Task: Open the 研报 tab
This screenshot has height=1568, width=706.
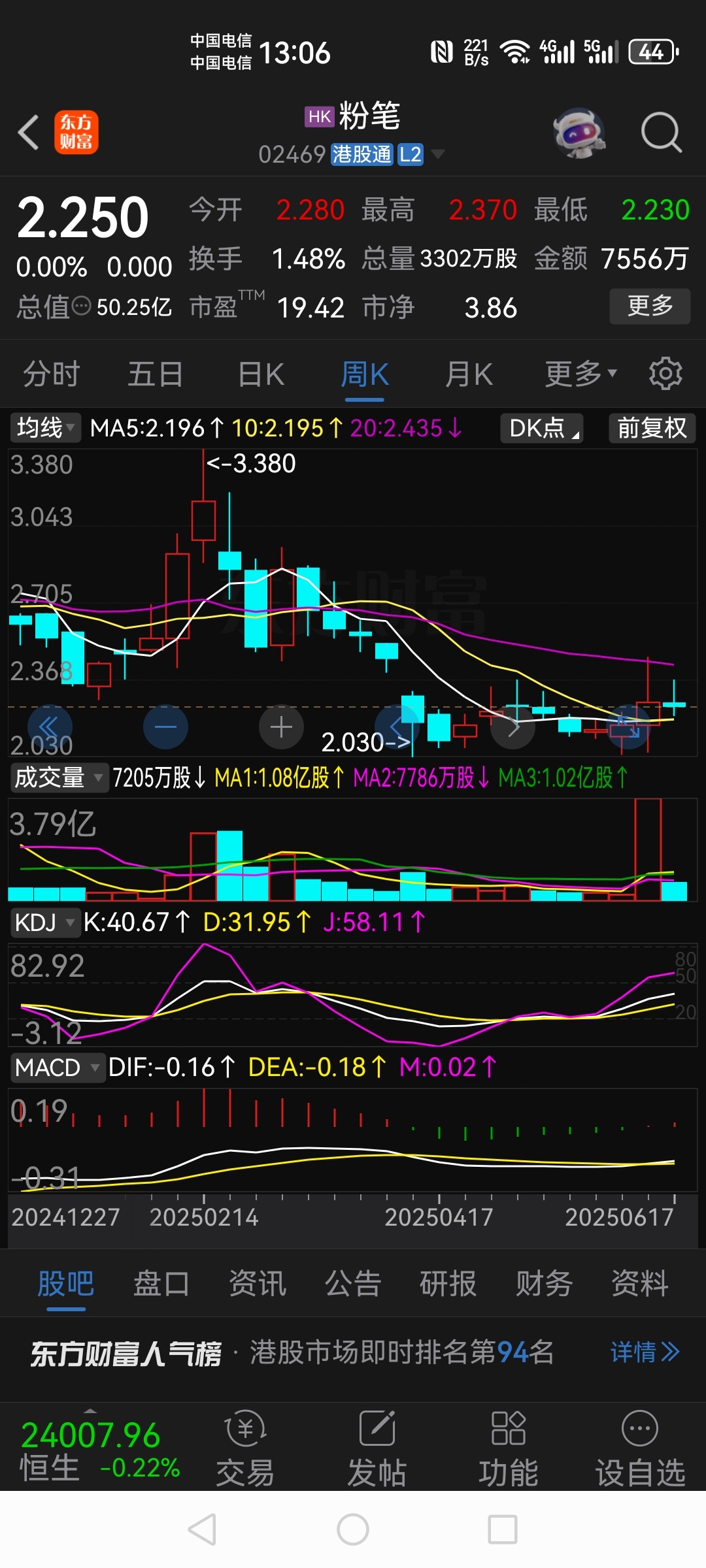Action: pyautogui.click(x=448, y=1283)
